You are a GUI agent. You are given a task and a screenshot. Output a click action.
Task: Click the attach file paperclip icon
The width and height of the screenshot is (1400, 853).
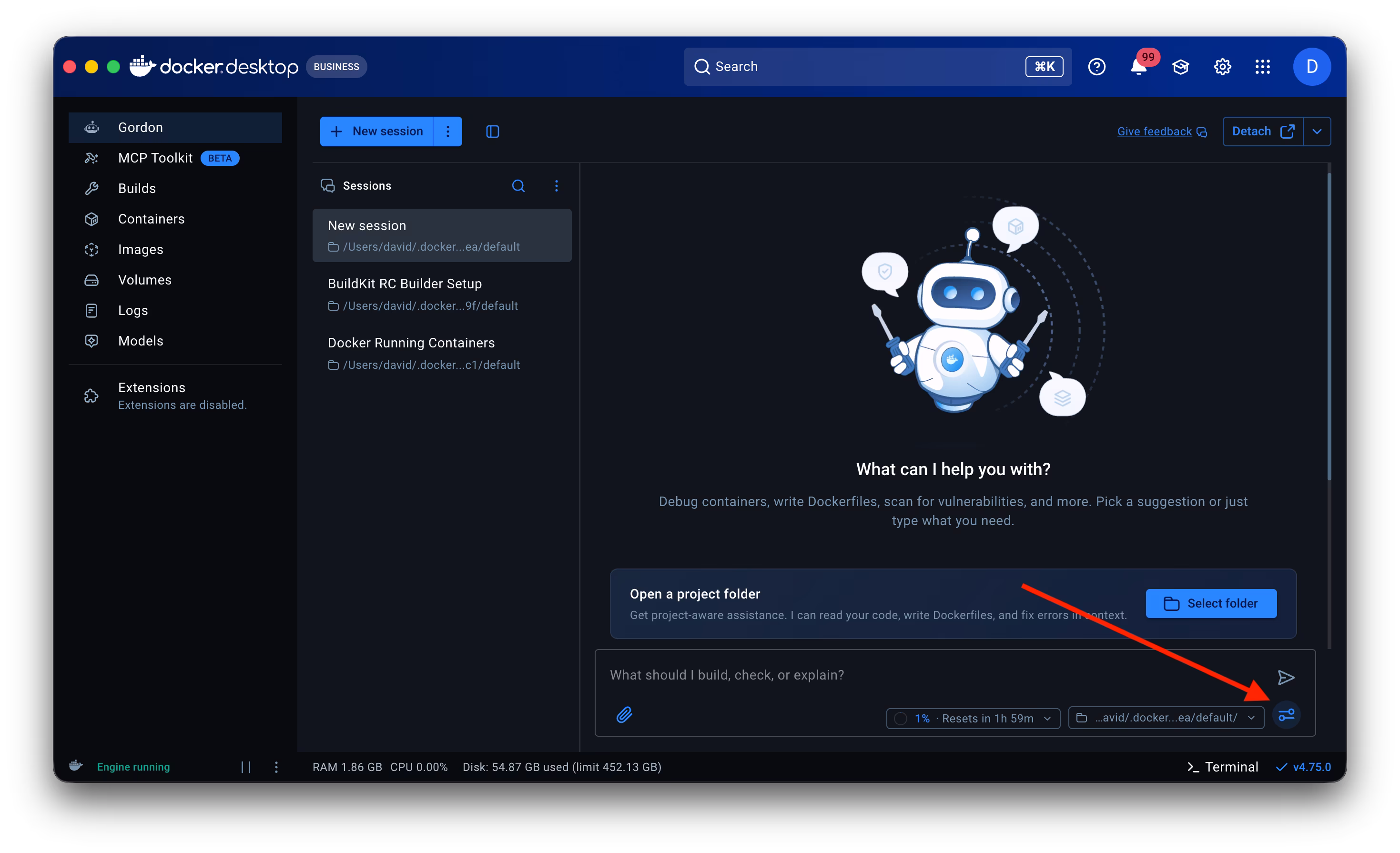pos(624,715)
